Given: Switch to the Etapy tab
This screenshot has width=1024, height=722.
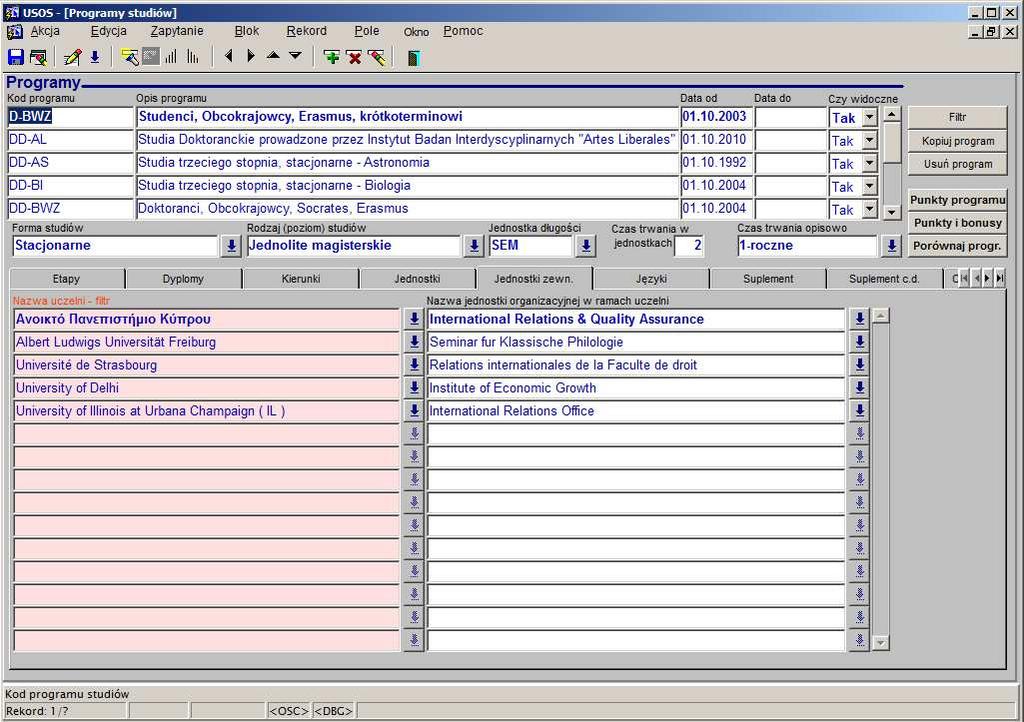Looking at the screenshot, I should pyautogui.click(x=66, y=279).
